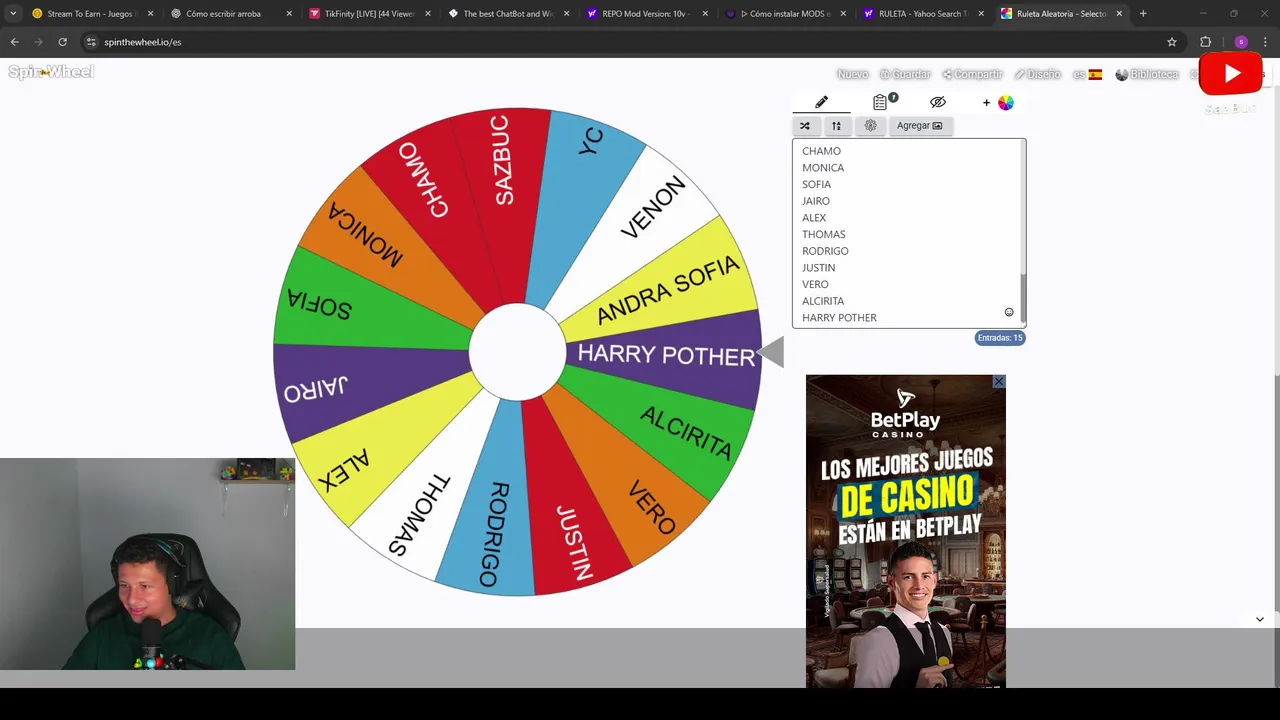Image resolution: width=1280 pixels, height=720 pixels.
Task: Open browser extensions puzzle icon
Action: click(1206, 42)
